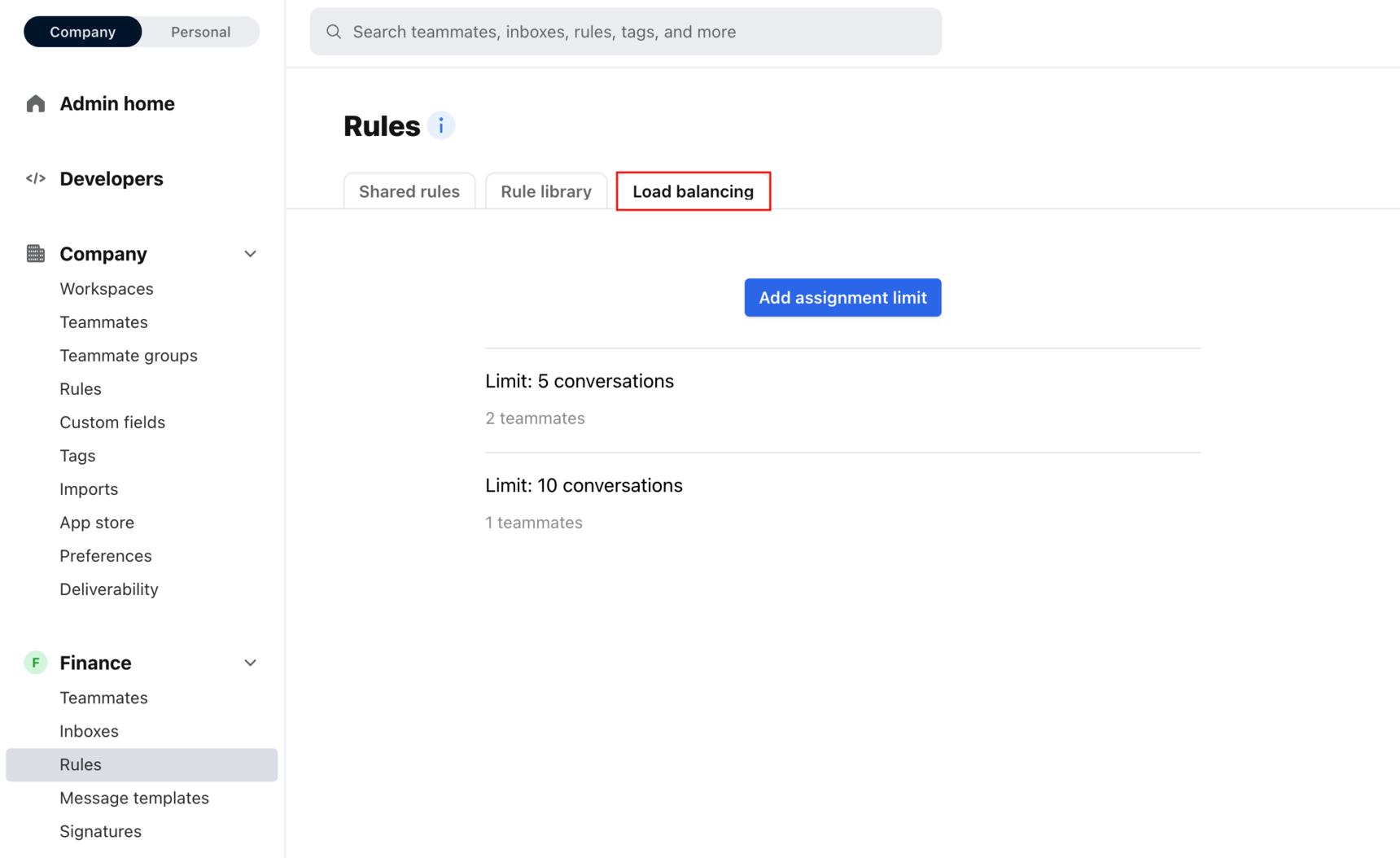Open Message templates under Finance

[134, 798]
